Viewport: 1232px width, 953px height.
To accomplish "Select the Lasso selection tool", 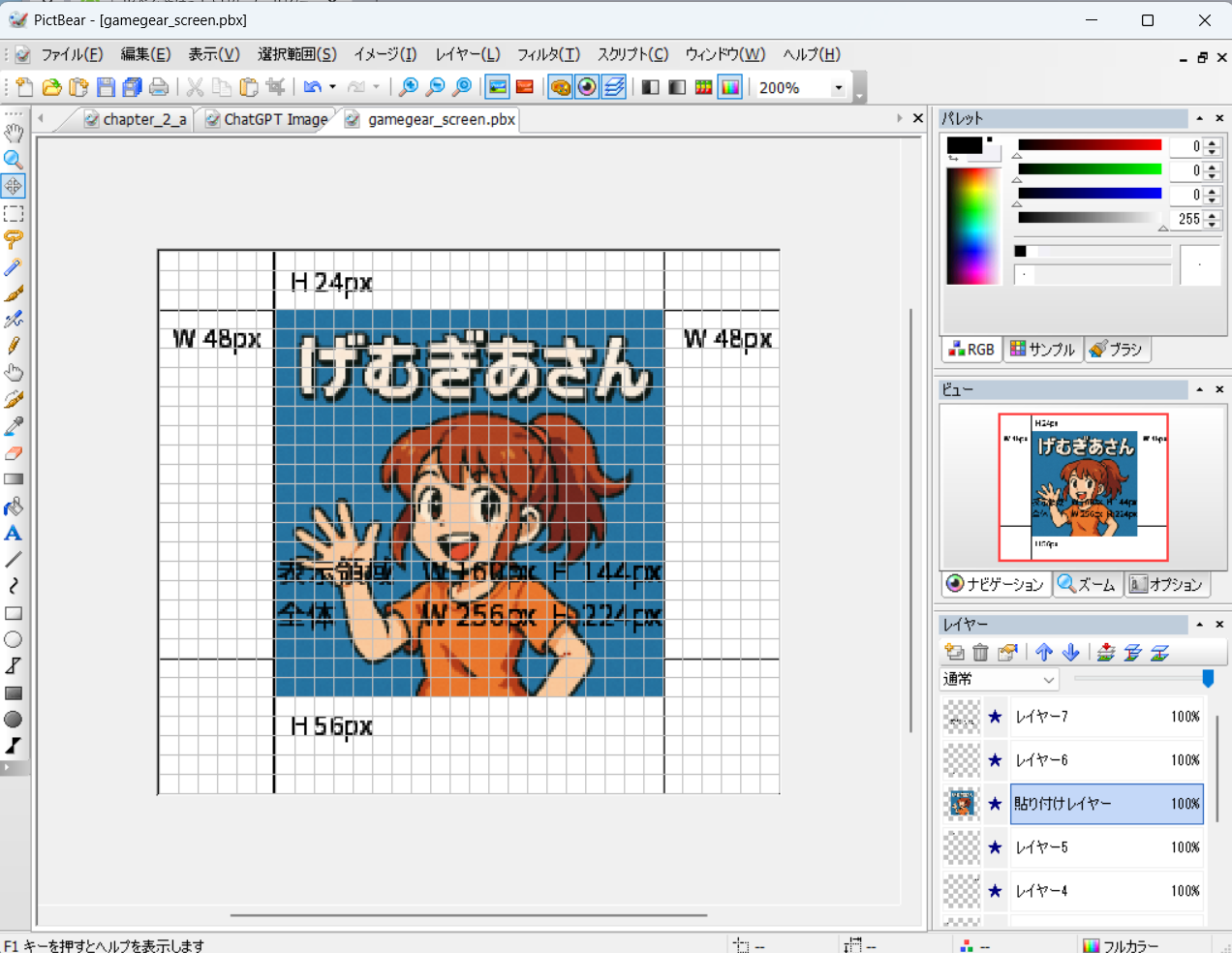I will 14,239.
